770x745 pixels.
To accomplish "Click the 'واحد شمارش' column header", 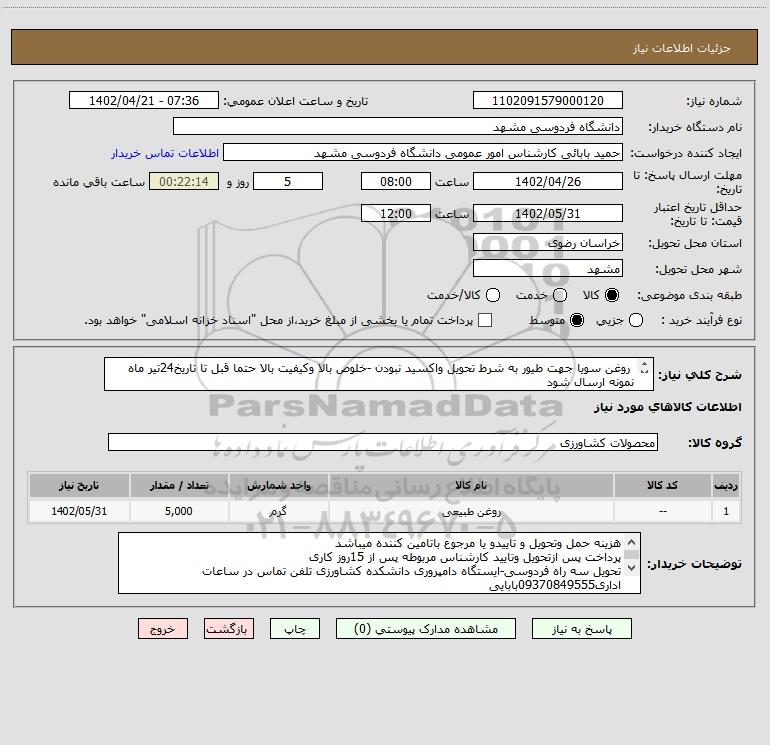I will click(278, 485).
